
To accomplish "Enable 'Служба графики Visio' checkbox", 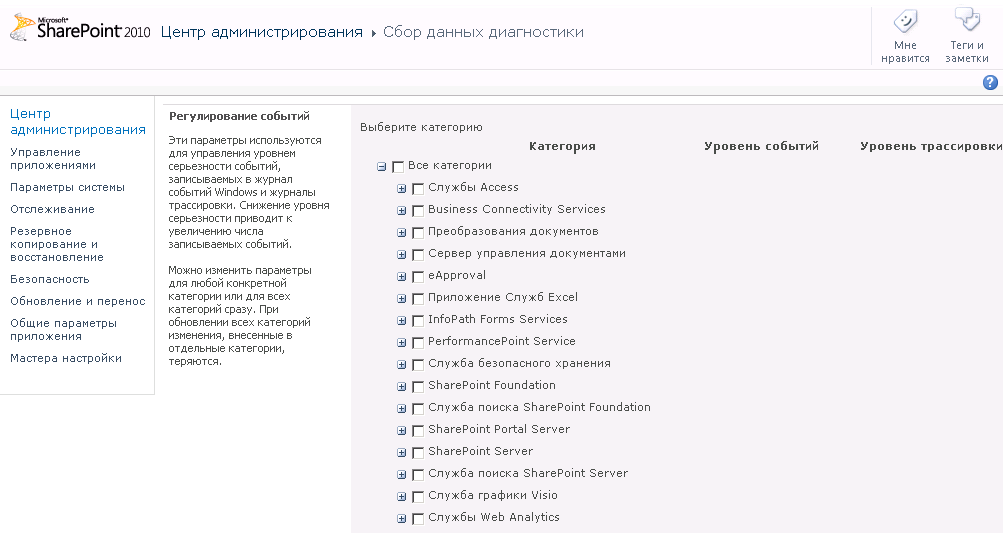I will (418, 497).
